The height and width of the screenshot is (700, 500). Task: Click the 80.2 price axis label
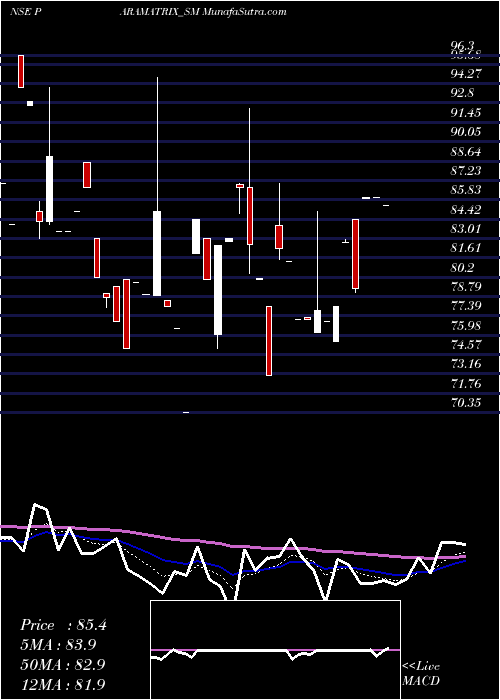(462, 268)
